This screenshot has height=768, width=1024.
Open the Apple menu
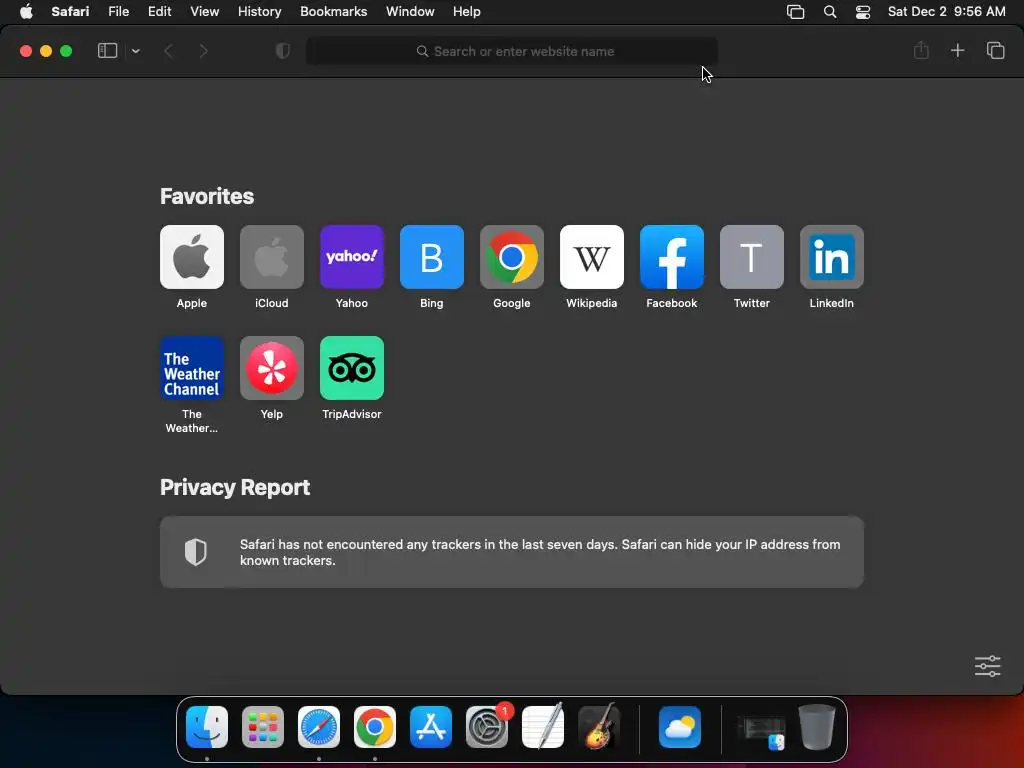point(26,12)
